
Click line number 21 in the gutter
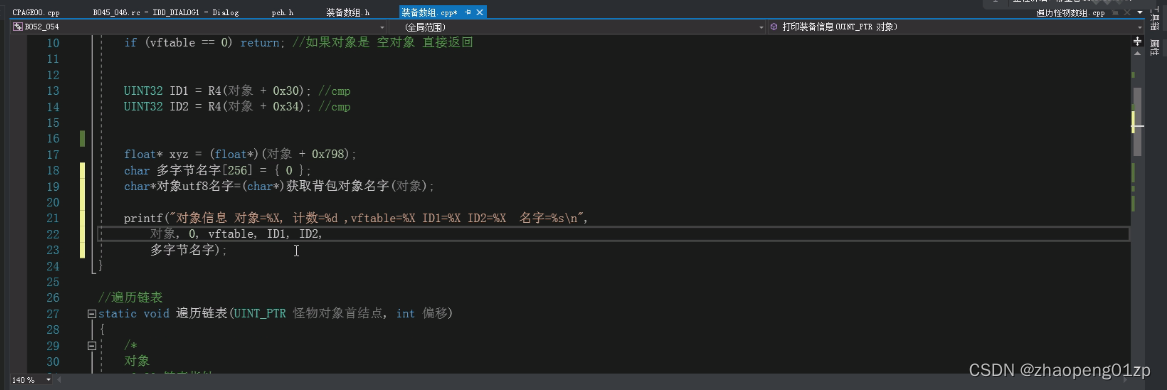(x=52, y=218)
